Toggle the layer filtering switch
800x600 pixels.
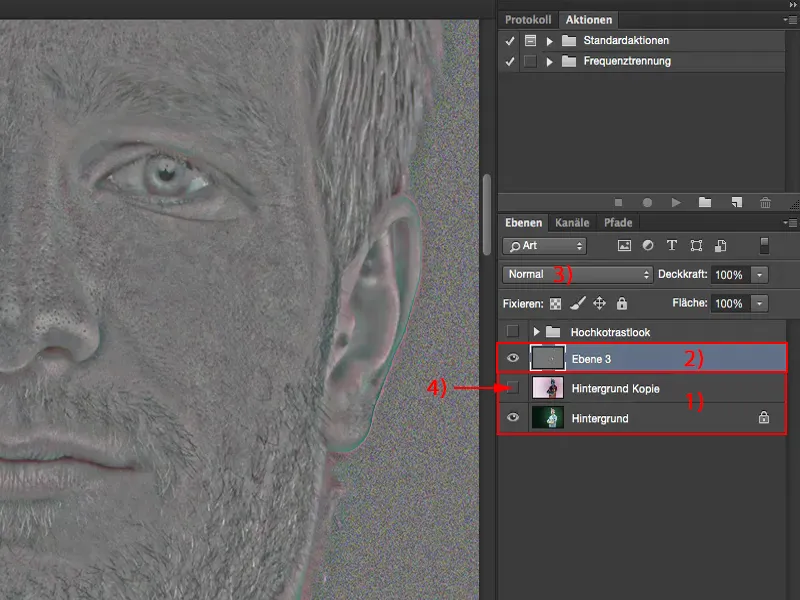(x=764, y=245)
